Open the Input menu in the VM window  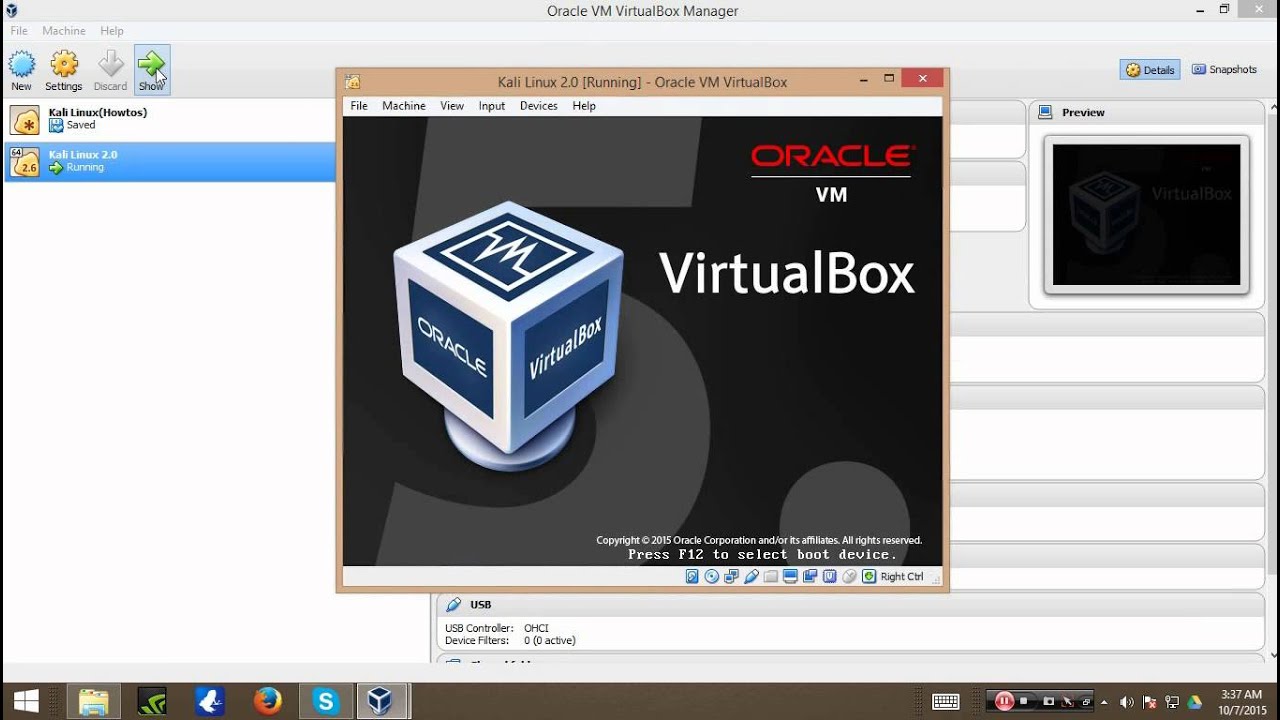pos(492,106)
